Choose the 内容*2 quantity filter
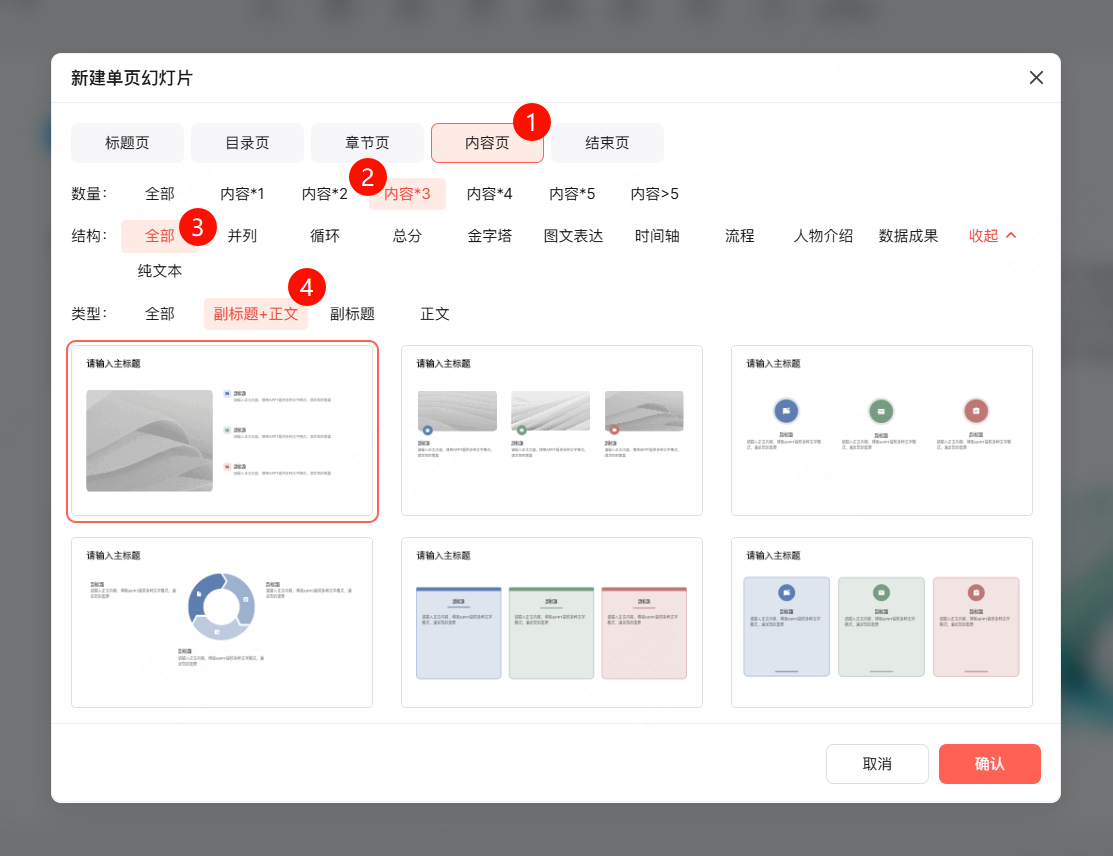Viewport: 1113px width, 856px height. click(324, 194)
